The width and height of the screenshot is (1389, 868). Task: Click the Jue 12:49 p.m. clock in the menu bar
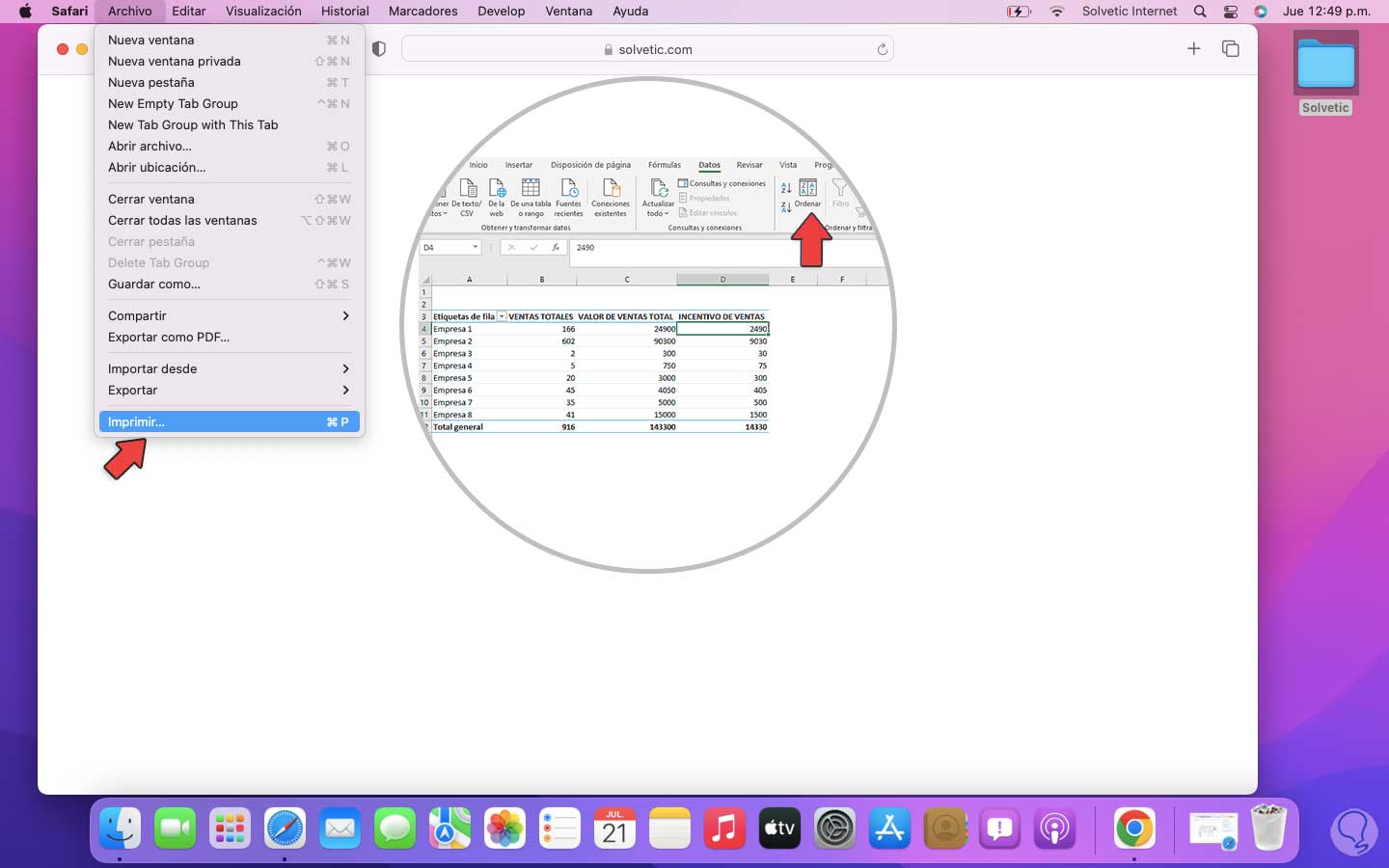pyautogui.click(x=1326, y=12)
